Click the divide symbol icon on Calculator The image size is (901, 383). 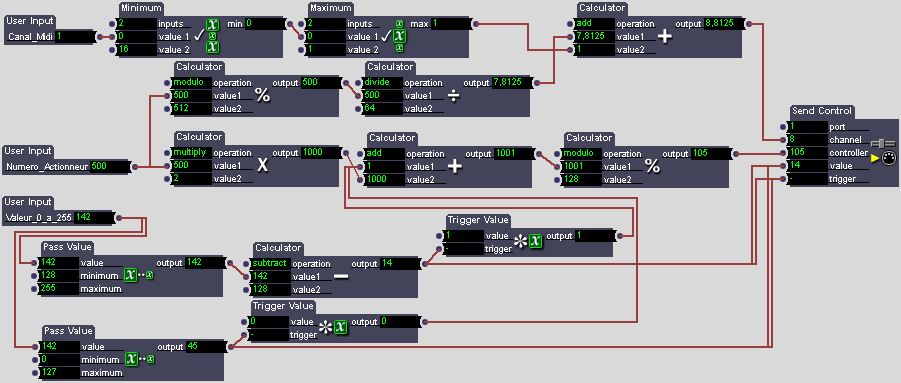[453, 96]
